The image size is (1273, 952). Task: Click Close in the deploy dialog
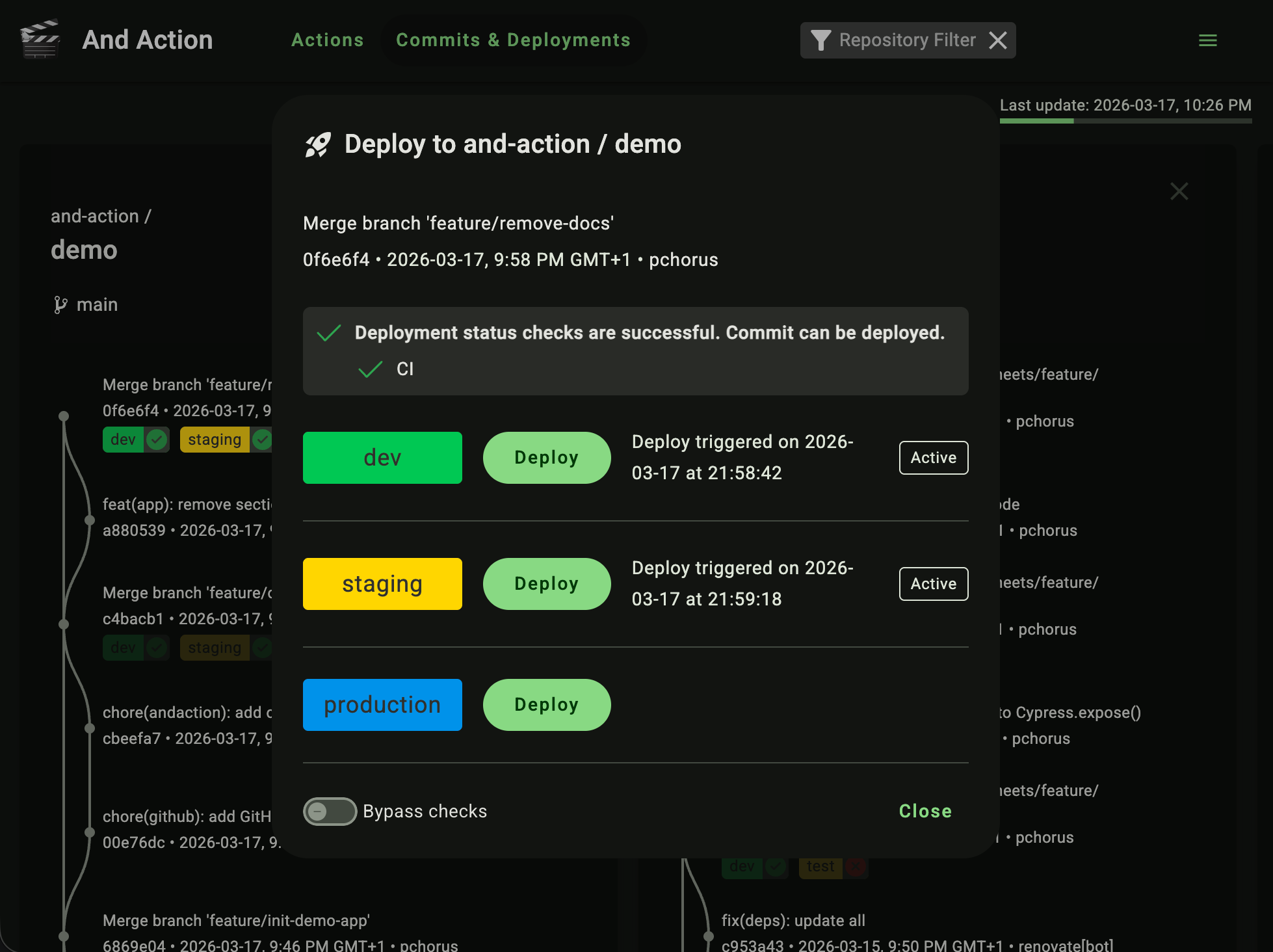(x=925, y=811)
